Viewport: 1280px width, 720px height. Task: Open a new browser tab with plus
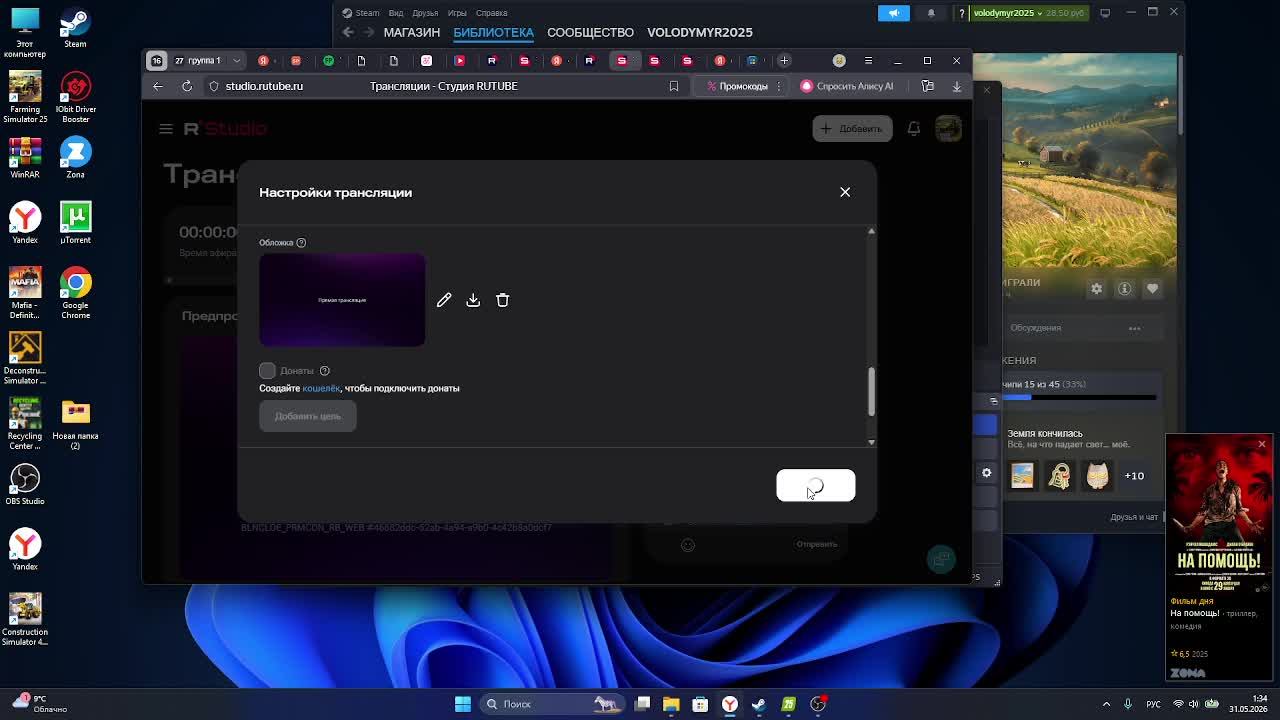(x=784, y=61)
